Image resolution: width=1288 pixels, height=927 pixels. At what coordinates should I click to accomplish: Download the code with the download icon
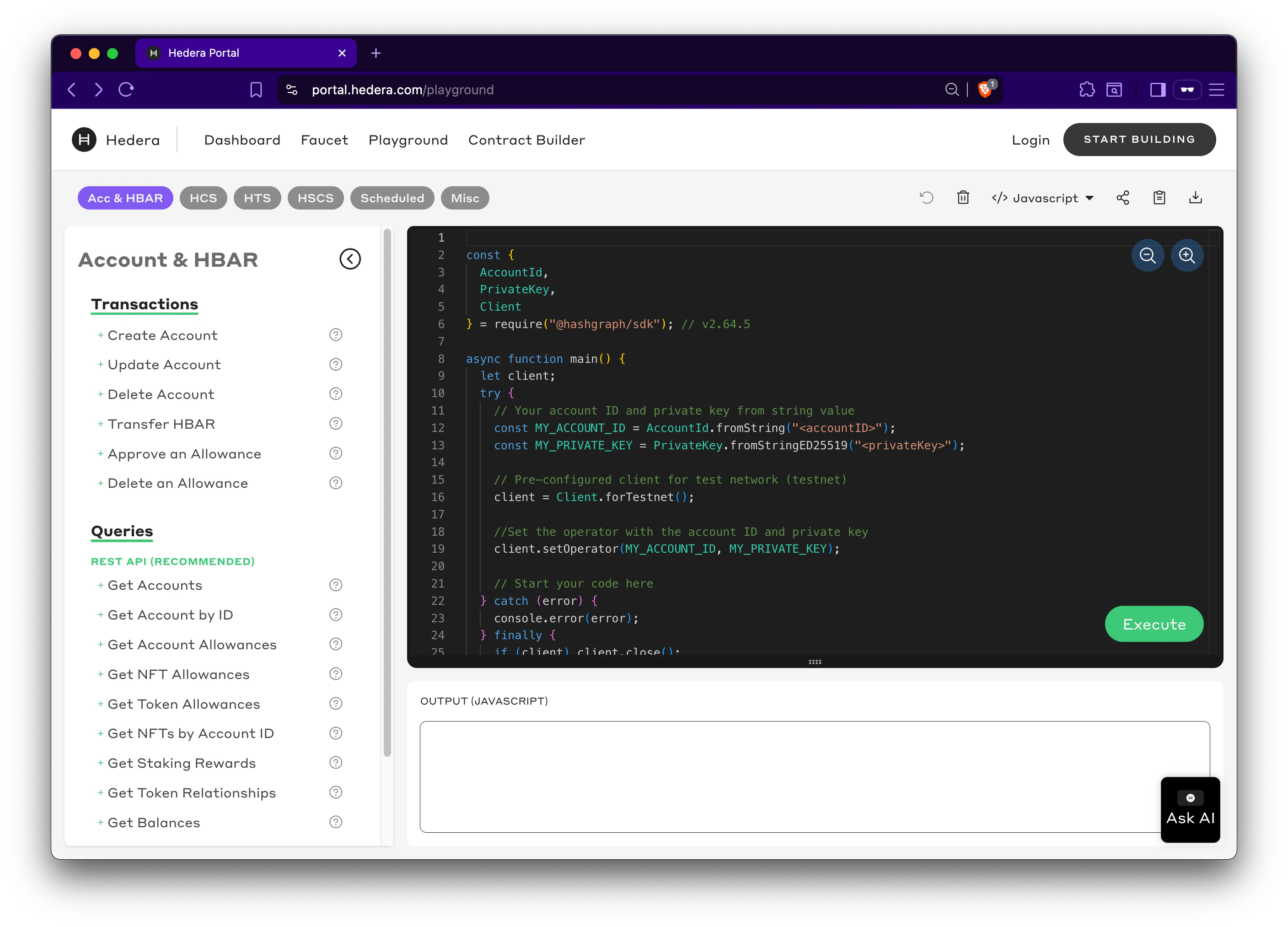1196,198
